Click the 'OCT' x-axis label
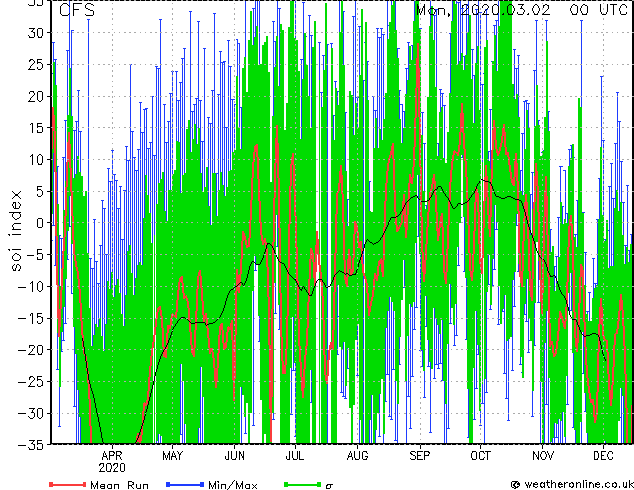The height and width of the screenshot is (490, 634). (x=480, y=456)
